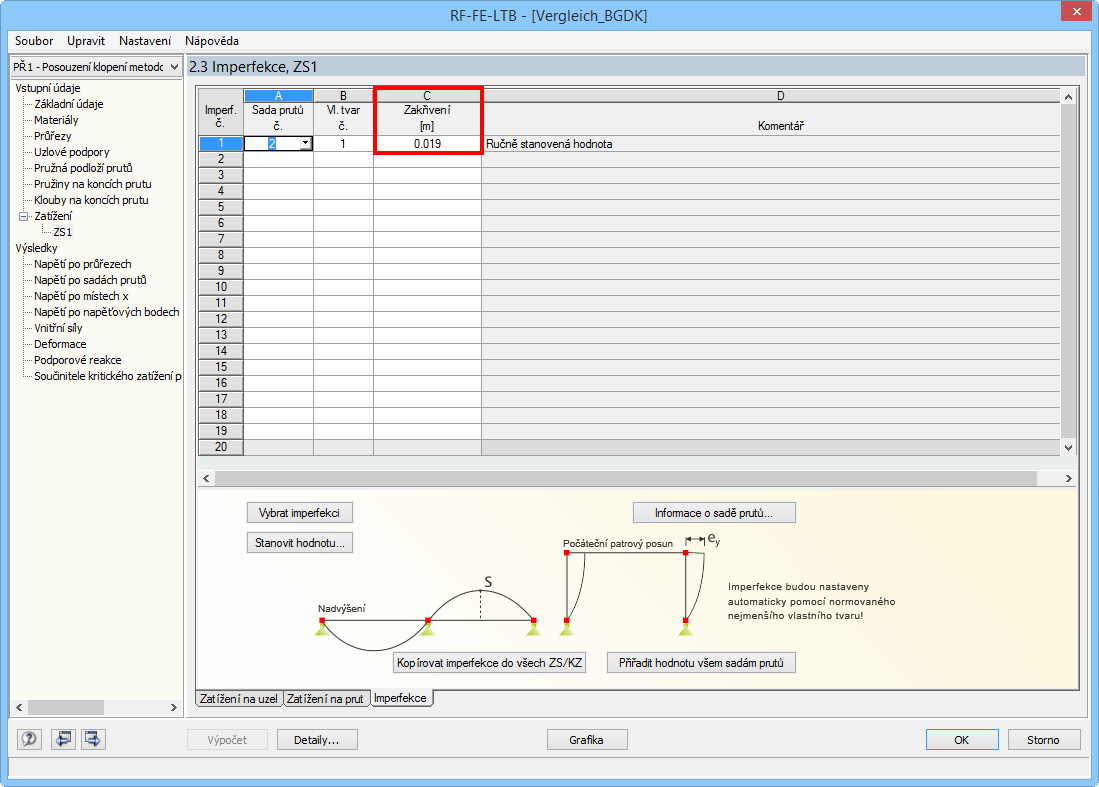Viewport: 1099px width, 787px height.
Task: Select Napětí po průřezech result
Action: pos(83,264)
